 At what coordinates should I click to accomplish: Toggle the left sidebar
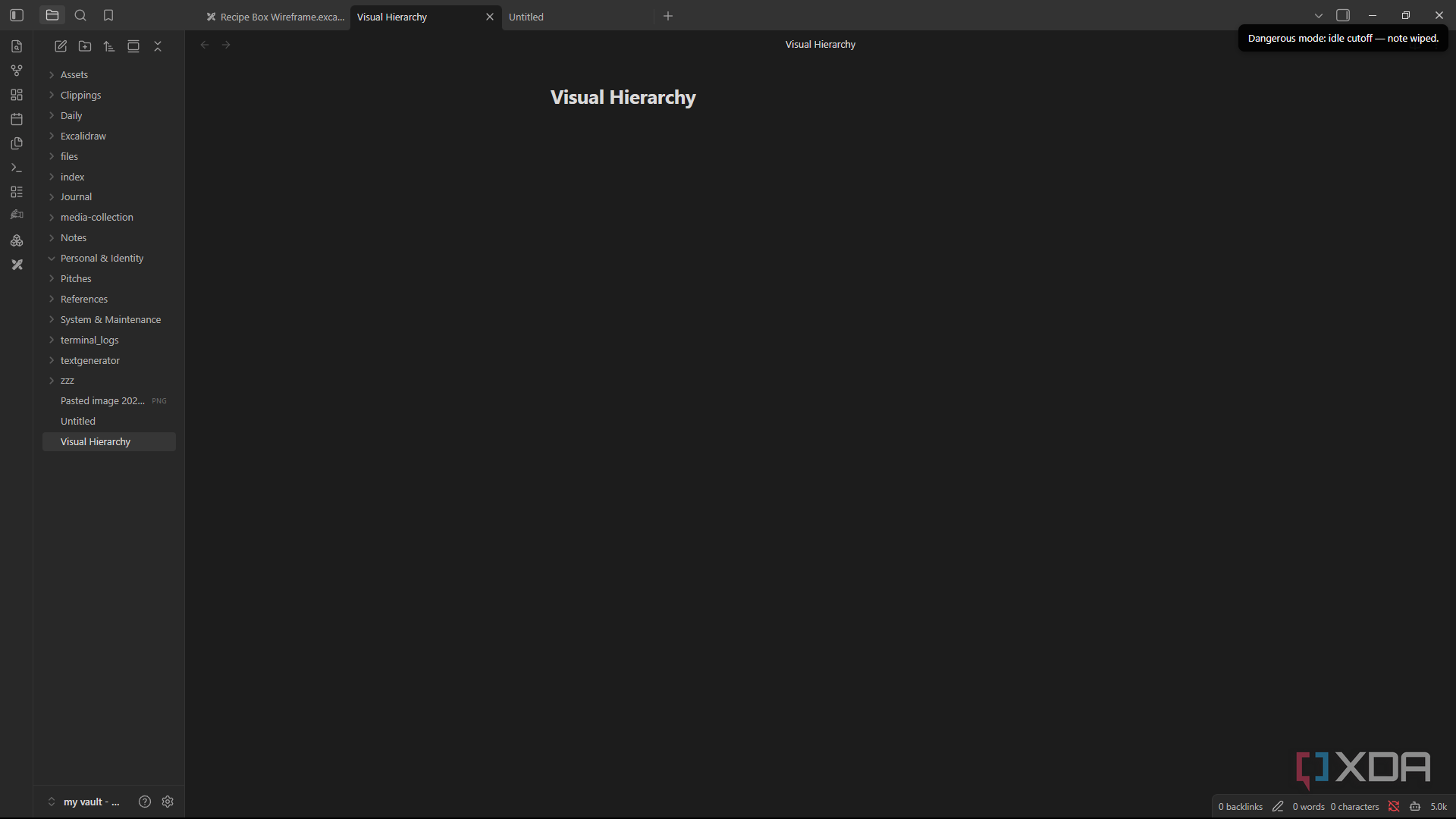pos(17,15)
